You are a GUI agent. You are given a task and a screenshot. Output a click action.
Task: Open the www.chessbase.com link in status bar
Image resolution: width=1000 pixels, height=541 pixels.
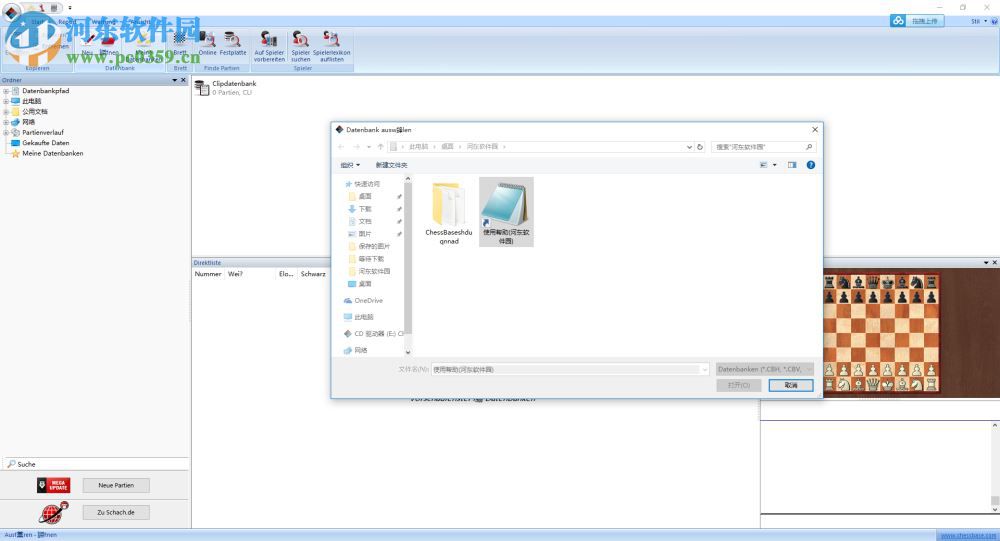[x=968, y=535]
